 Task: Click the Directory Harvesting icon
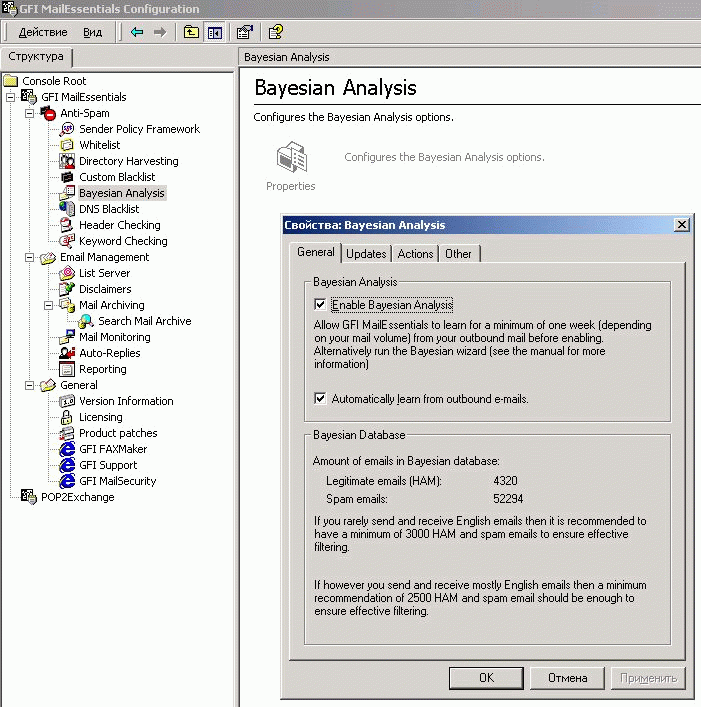coord(67,161)
